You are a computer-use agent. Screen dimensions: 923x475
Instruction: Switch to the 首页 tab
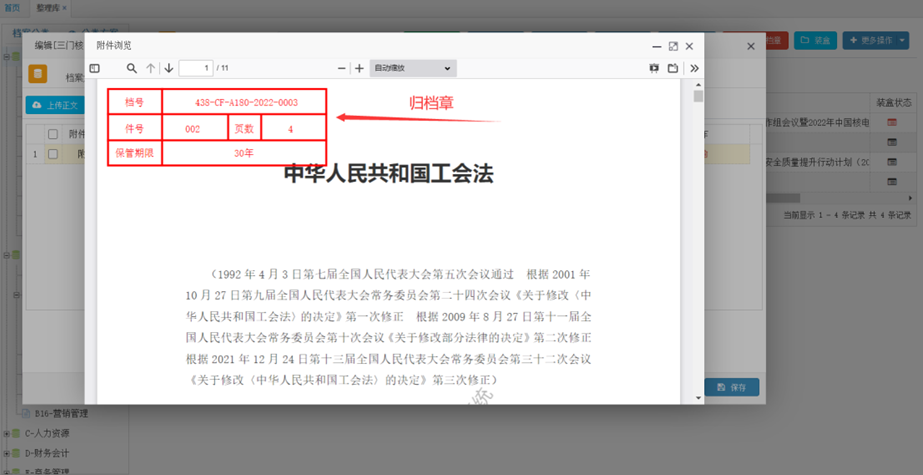(12, 8)
